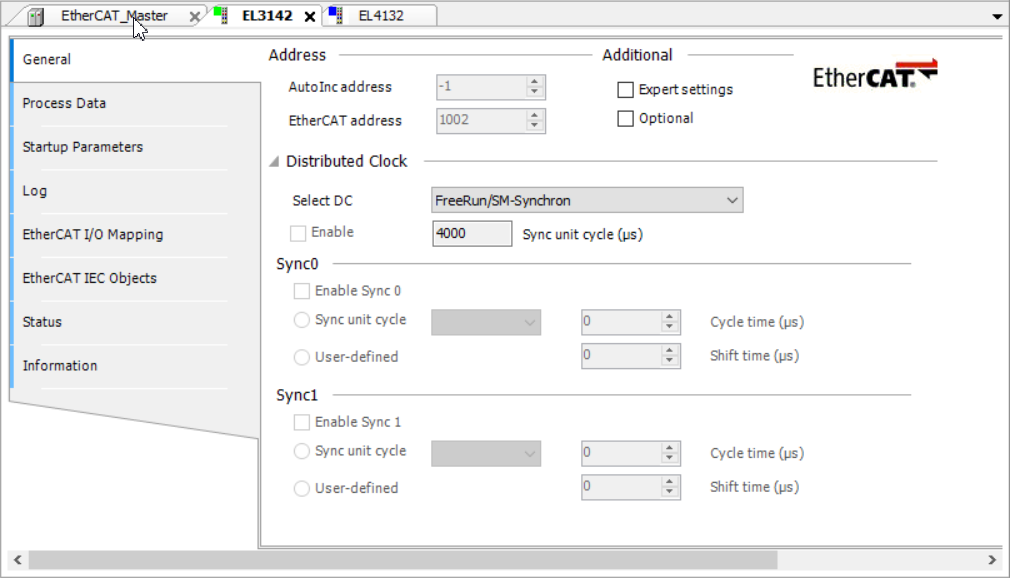Click the right scroll arrow on bottom scrollbar

993,561
